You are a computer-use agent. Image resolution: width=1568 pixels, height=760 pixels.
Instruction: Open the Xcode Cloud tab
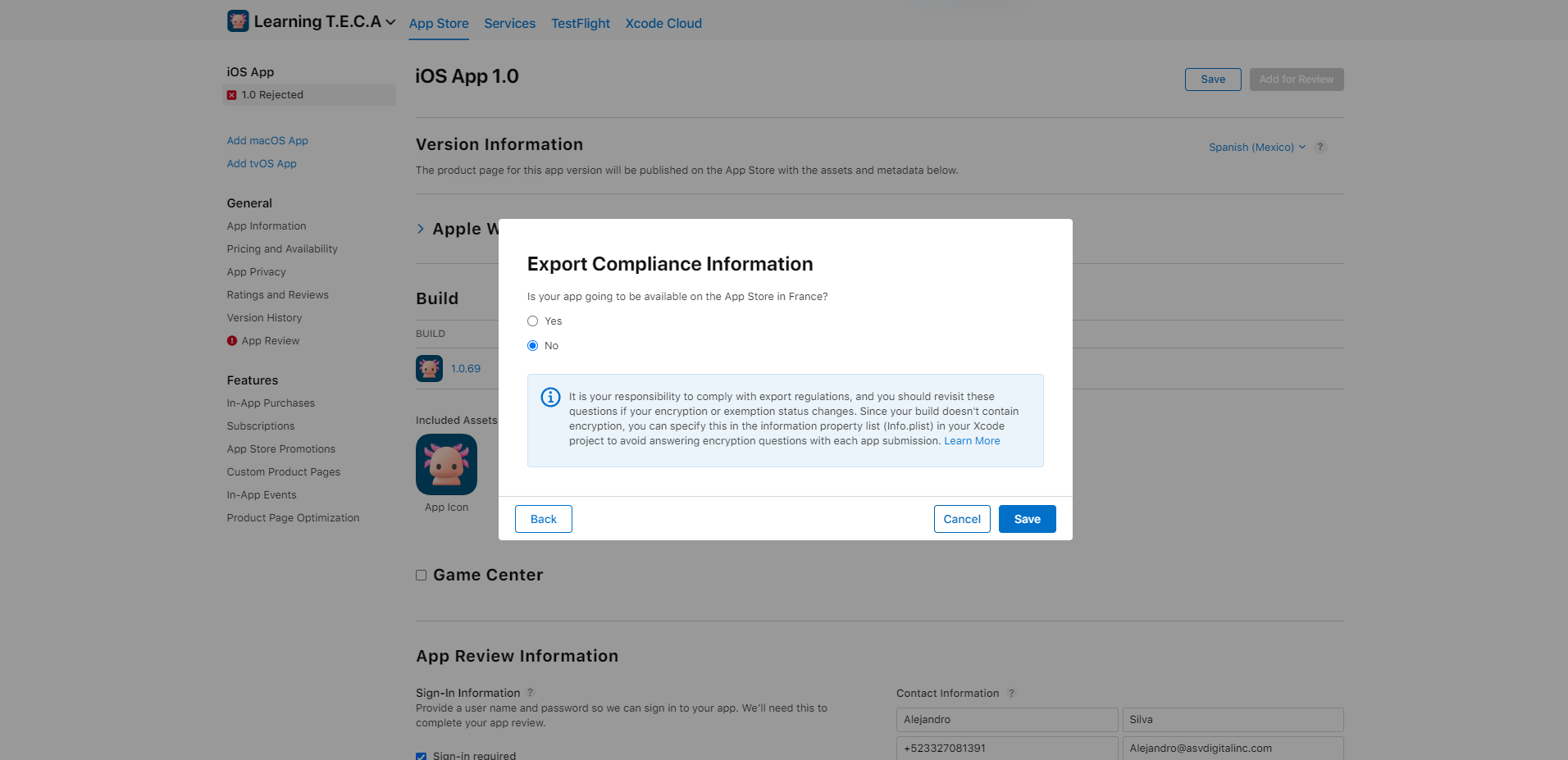(x=663, y=24)
